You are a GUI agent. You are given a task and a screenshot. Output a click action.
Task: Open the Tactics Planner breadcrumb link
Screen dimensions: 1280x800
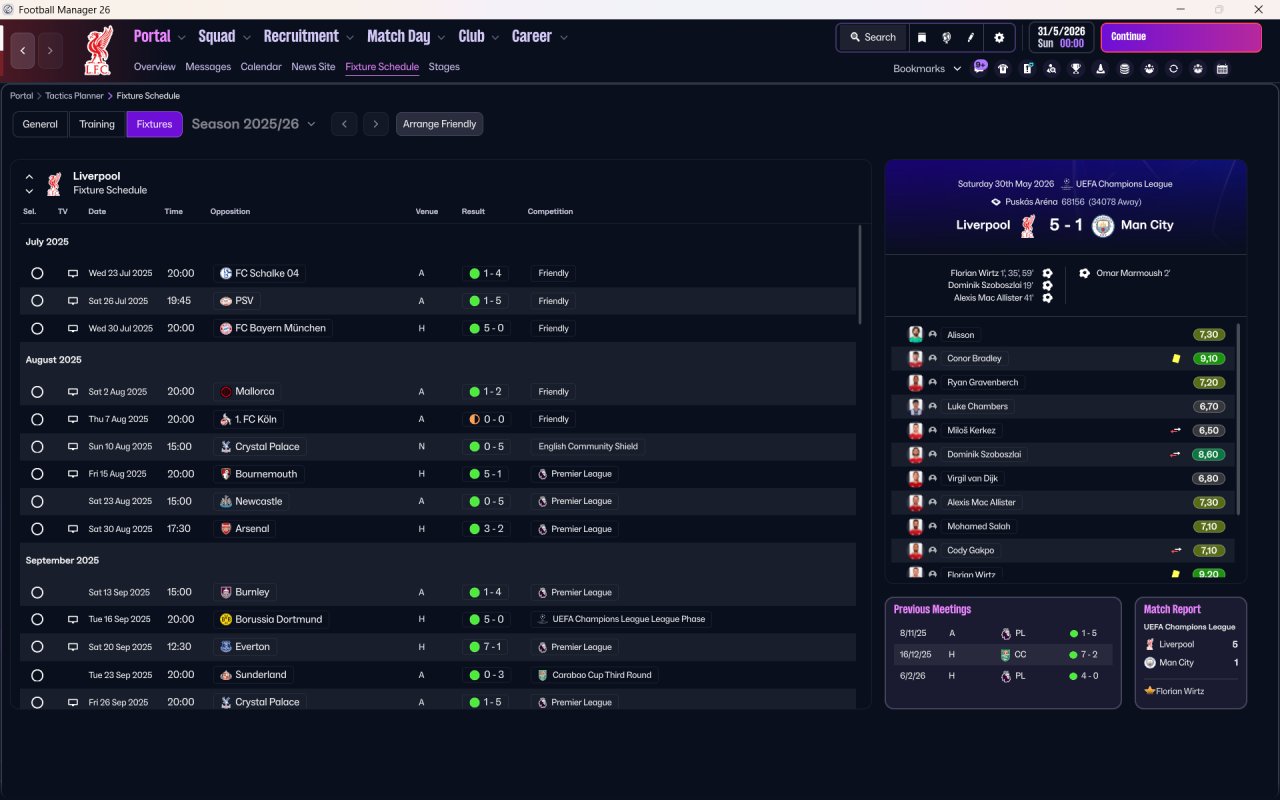(x=75, y=96)
